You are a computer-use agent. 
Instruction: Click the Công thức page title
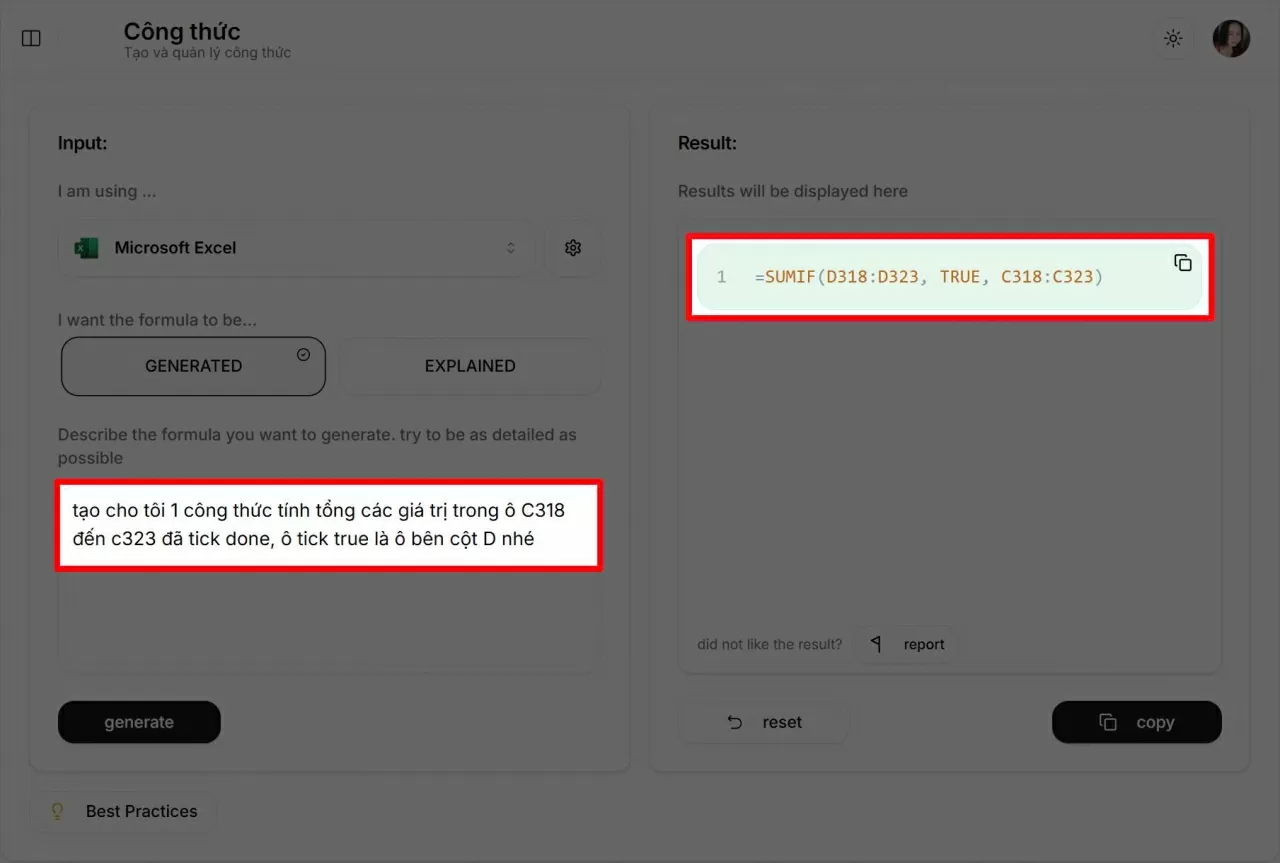(182, 31)
